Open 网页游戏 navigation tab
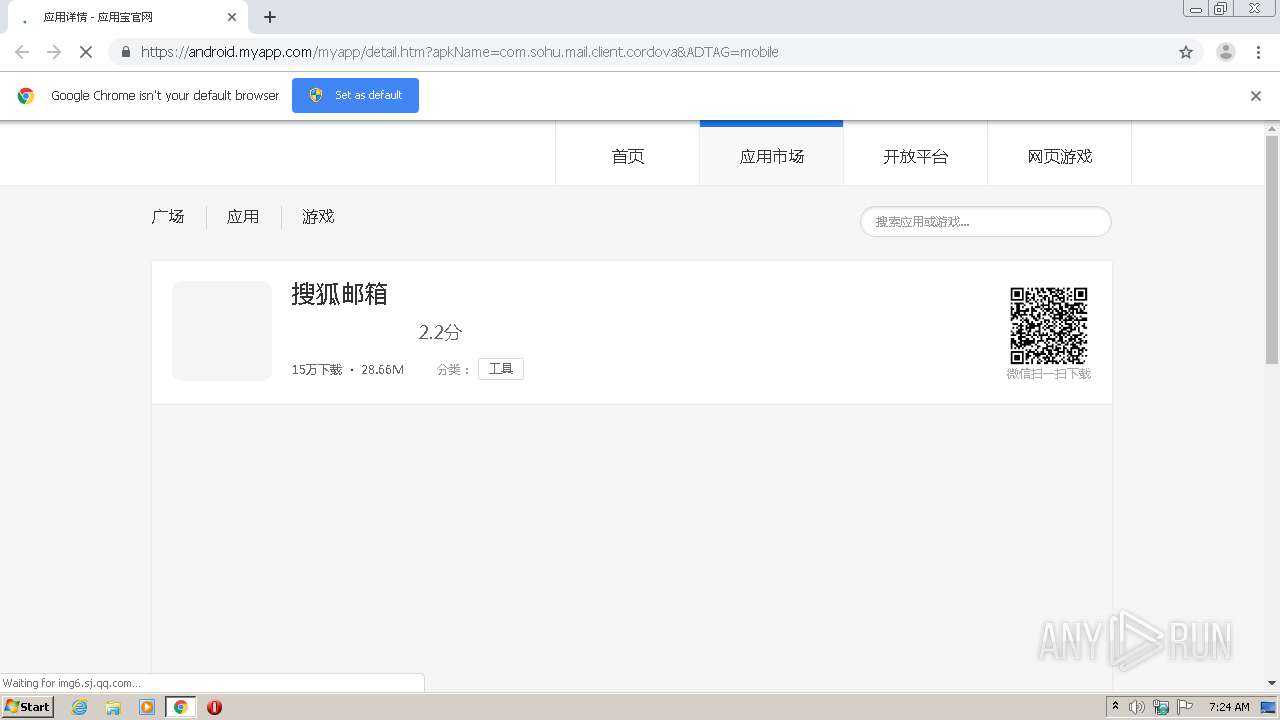 tap(1060, 156)
